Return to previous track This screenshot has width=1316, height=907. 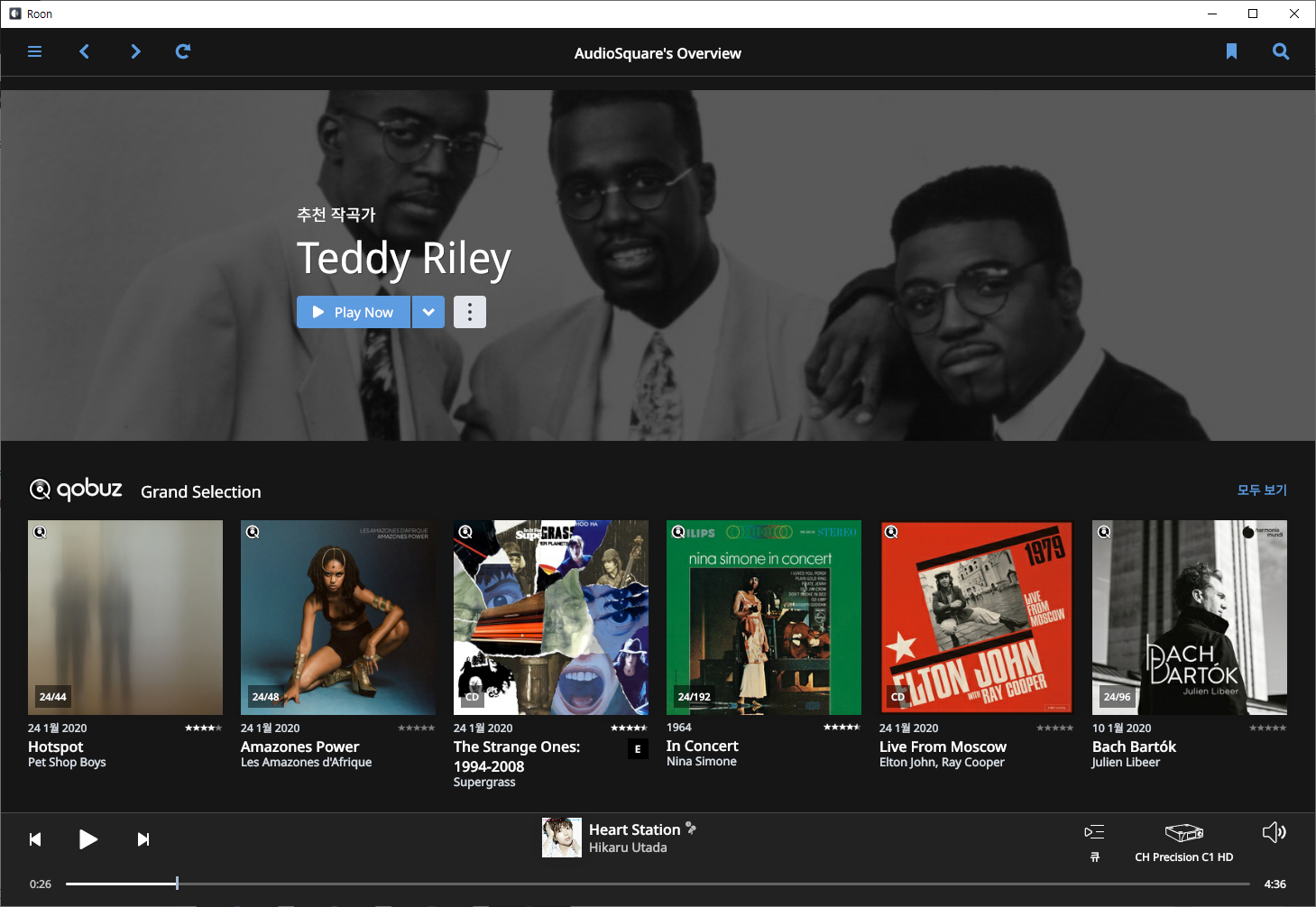35,839
